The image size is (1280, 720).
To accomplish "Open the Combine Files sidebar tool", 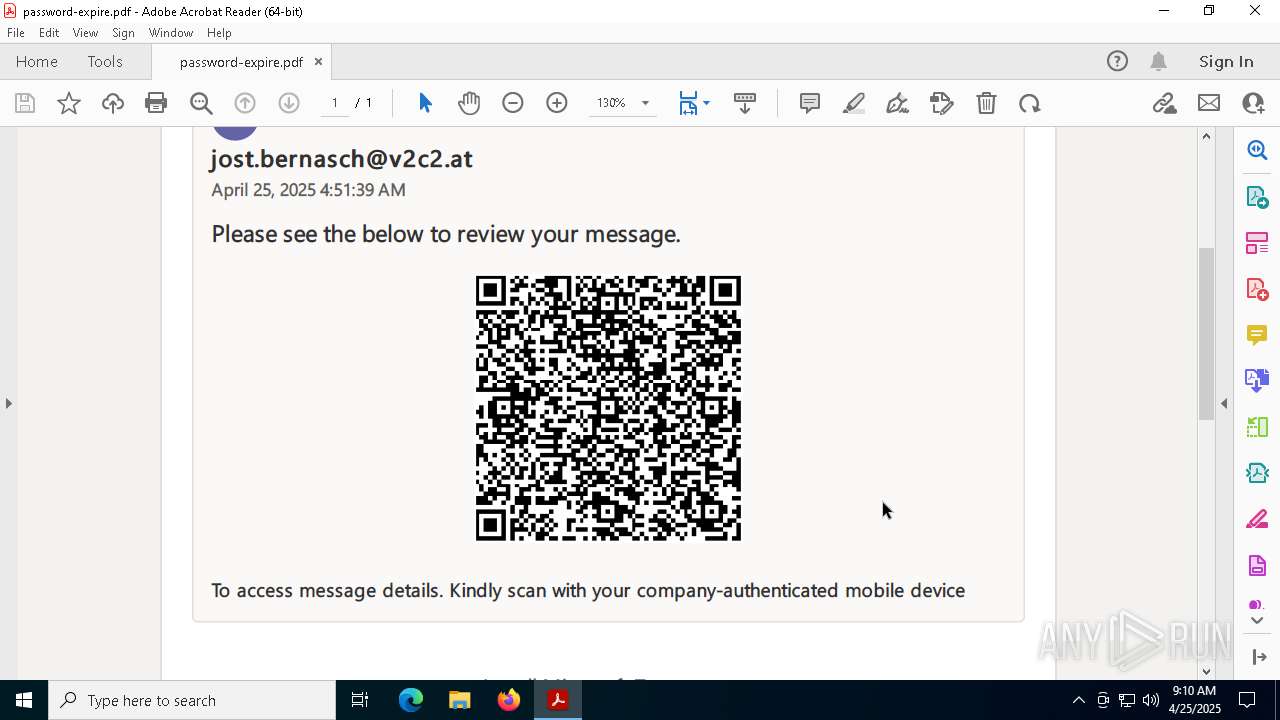I will [x=1257, y=381].
